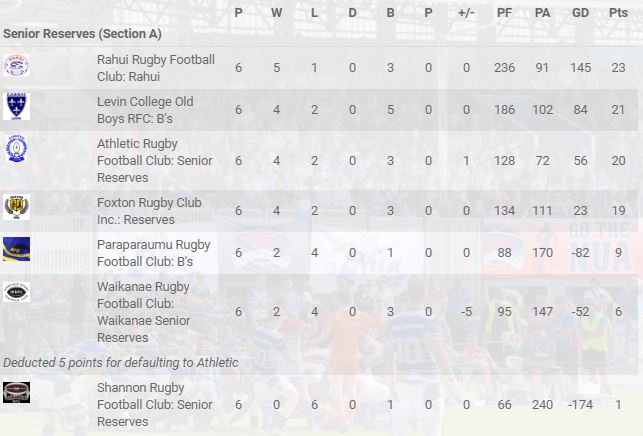Screen dimensions: 643x436
Task: Open Foxton Rugby Club Inc. Reserves
Action: pos(149,211)
